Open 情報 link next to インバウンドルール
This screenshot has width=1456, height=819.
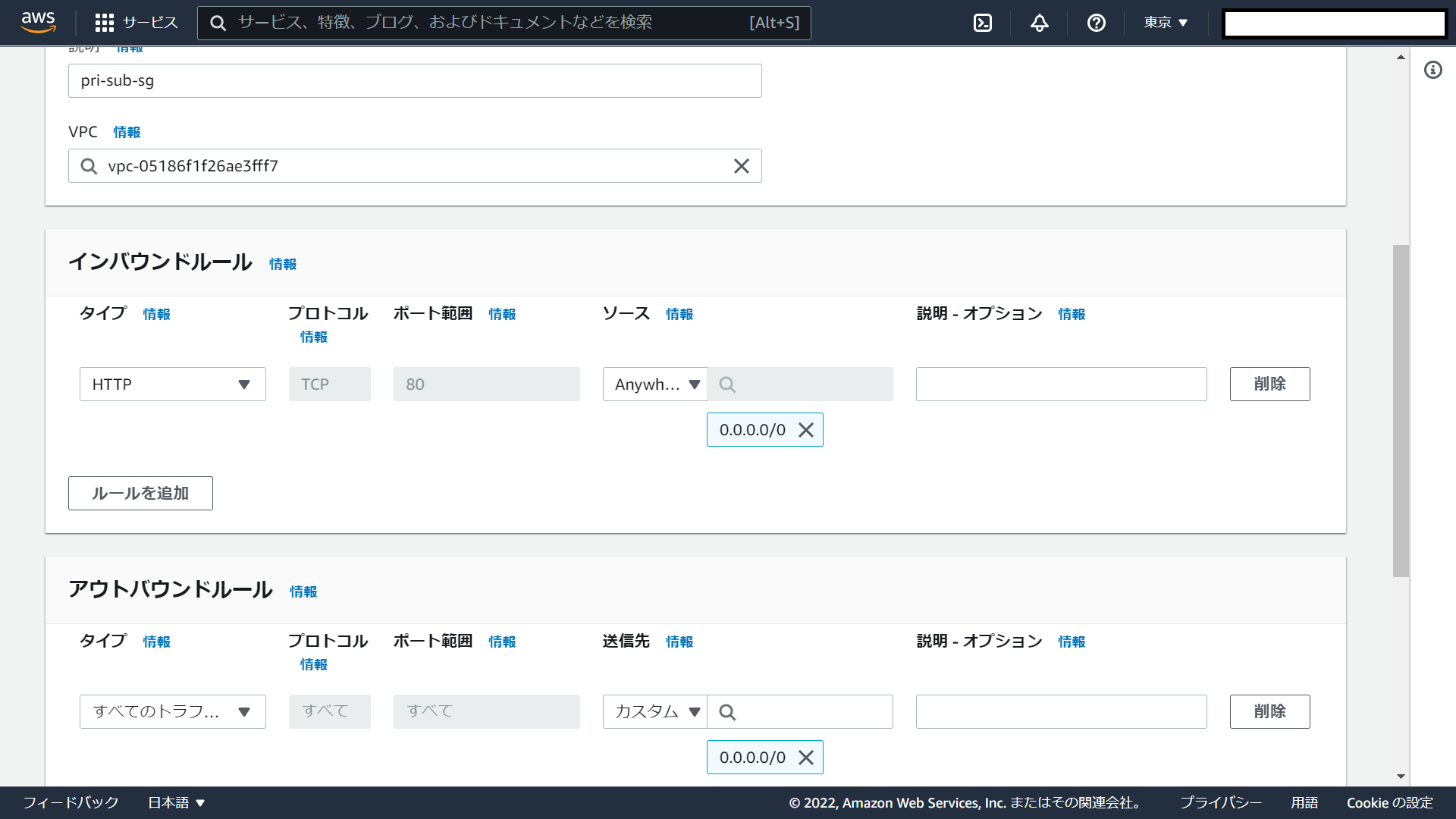(x=283, y=264)
